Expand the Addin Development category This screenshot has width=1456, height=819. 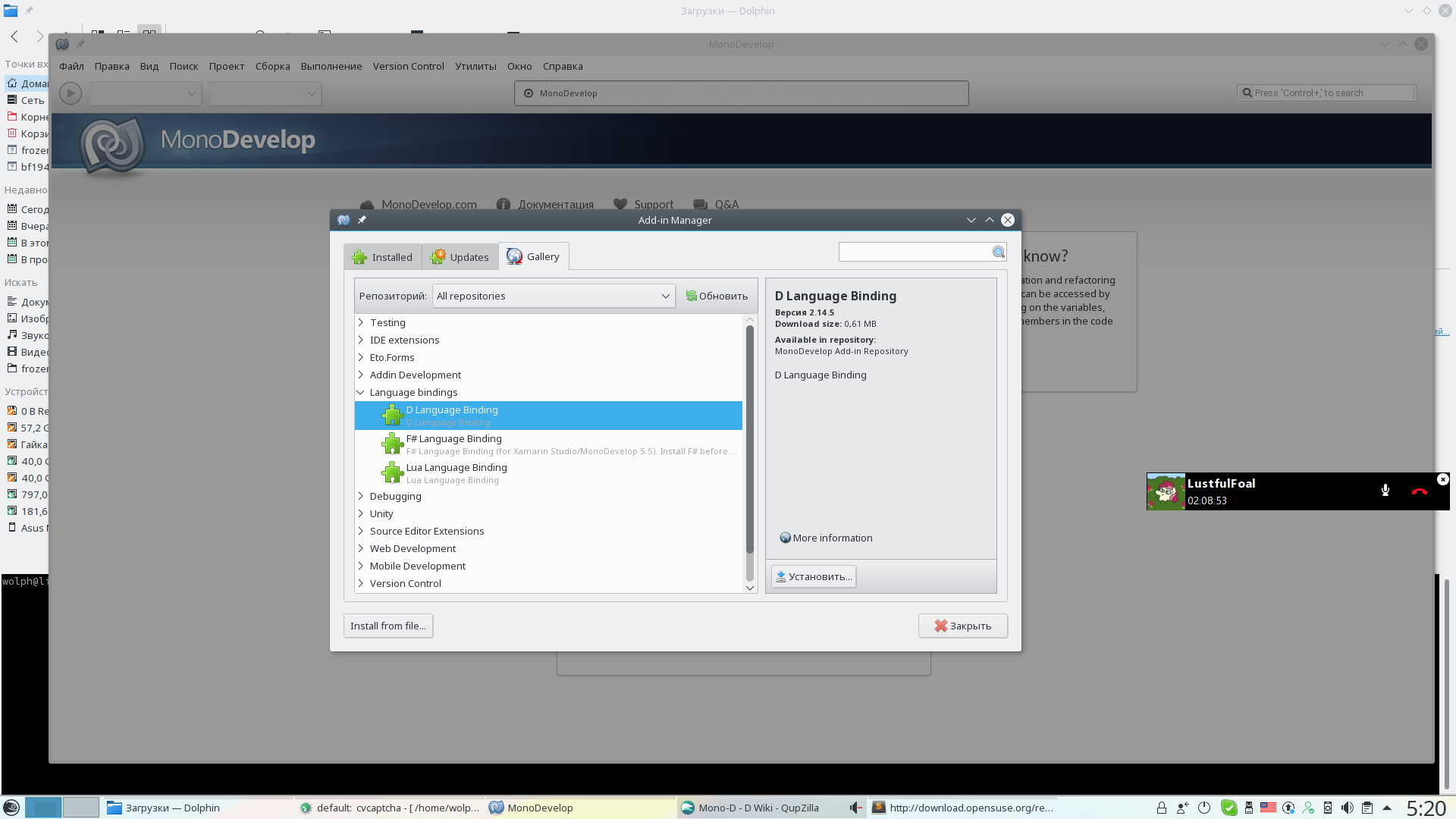[x=361, y=375]
